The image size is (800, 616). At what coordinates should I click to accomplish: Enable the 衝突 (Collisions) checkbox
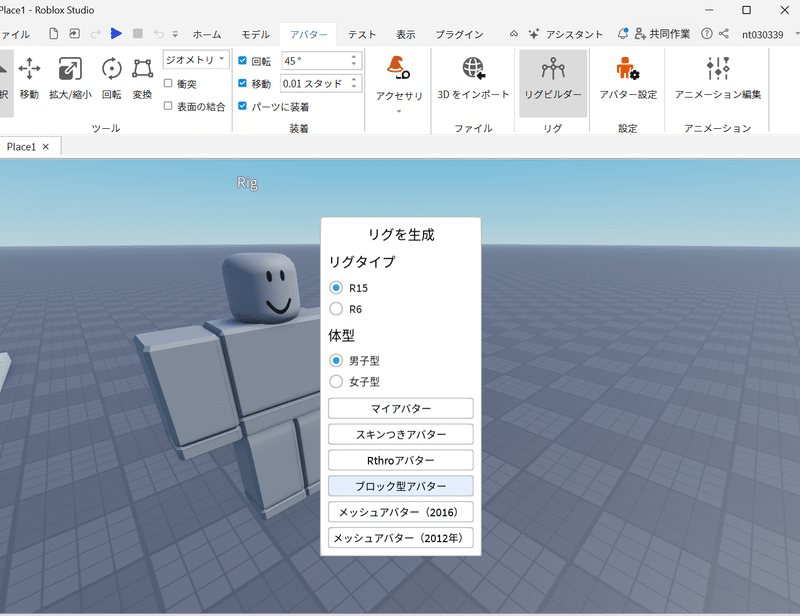(x=168, y=84)
